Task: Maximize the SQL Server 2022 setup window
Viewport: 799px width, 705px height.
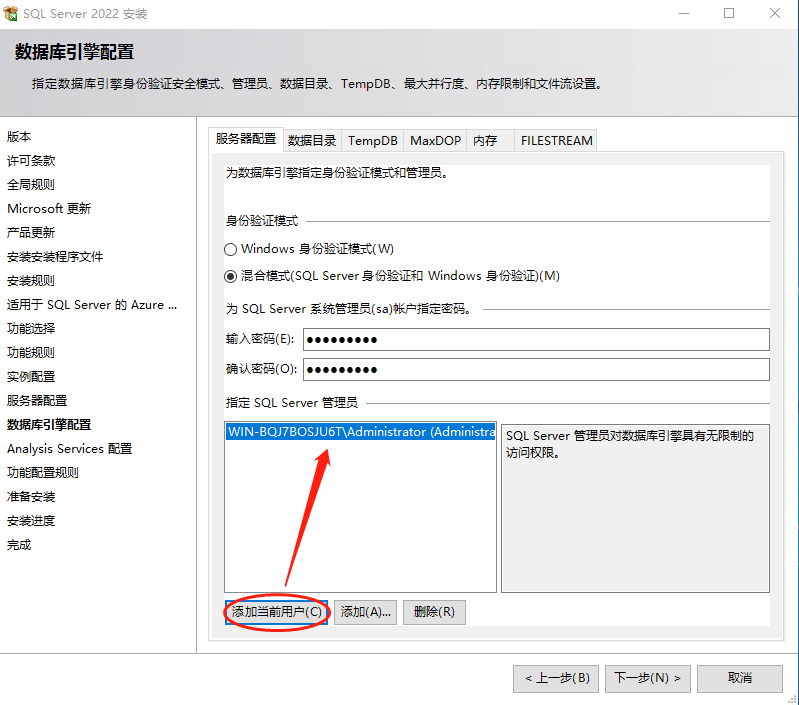Action: (x=729, y=13)
